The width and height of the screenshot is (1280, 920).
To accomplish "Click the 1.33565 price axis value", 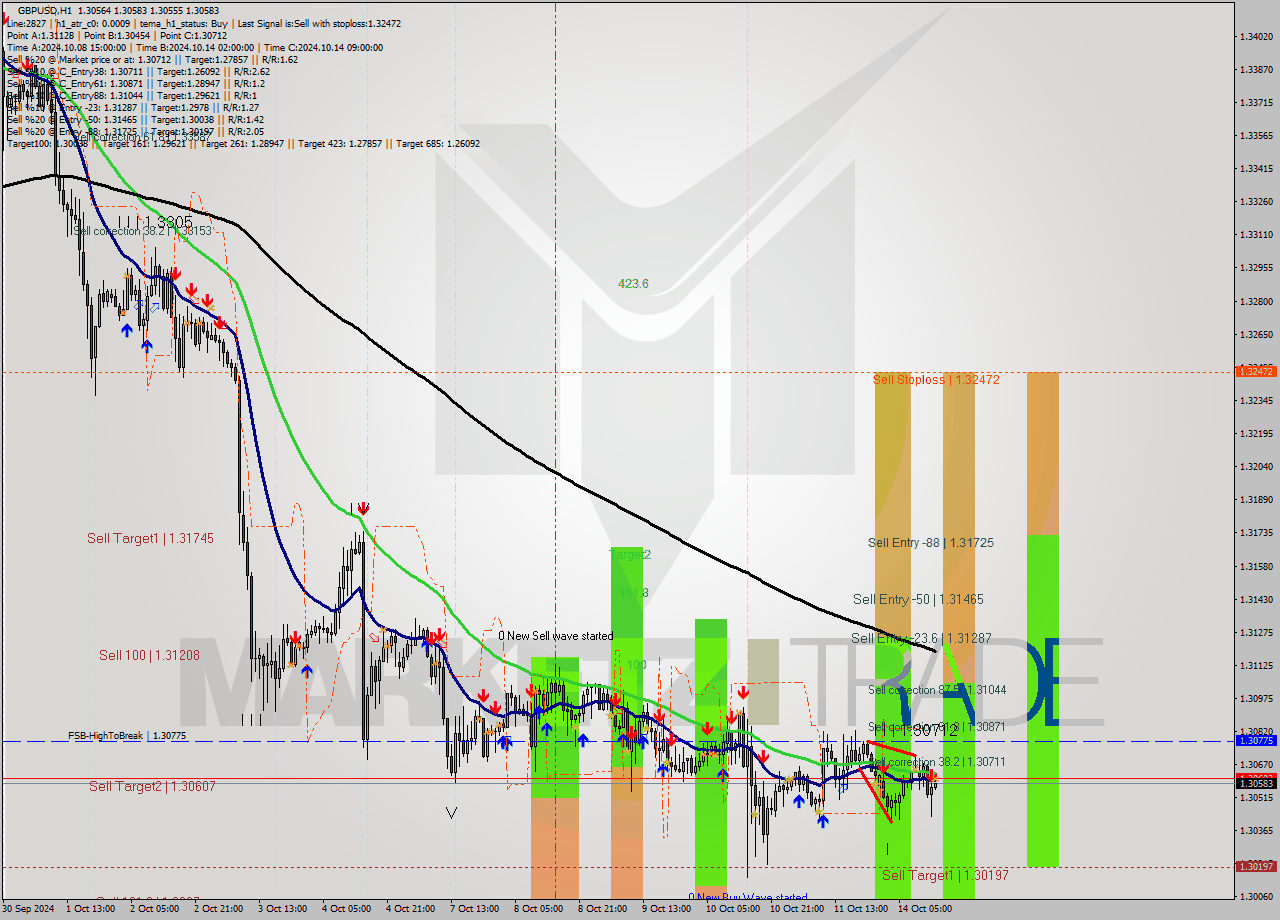I will pyautogui.click(x=1256, y=136).
